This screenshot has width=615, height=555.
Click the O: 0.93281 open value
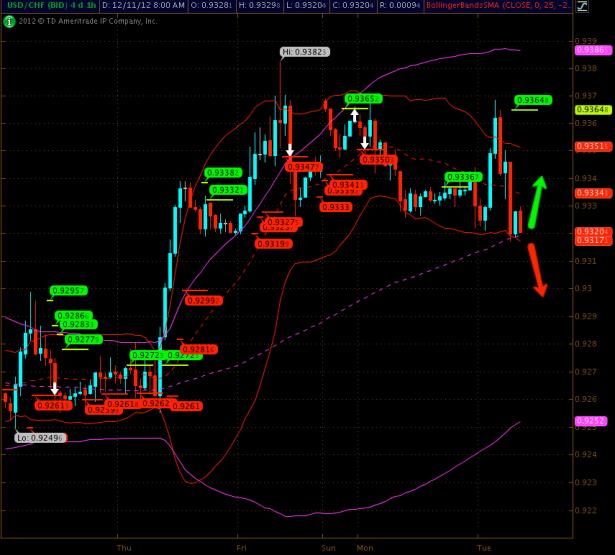tap(212, 5)
